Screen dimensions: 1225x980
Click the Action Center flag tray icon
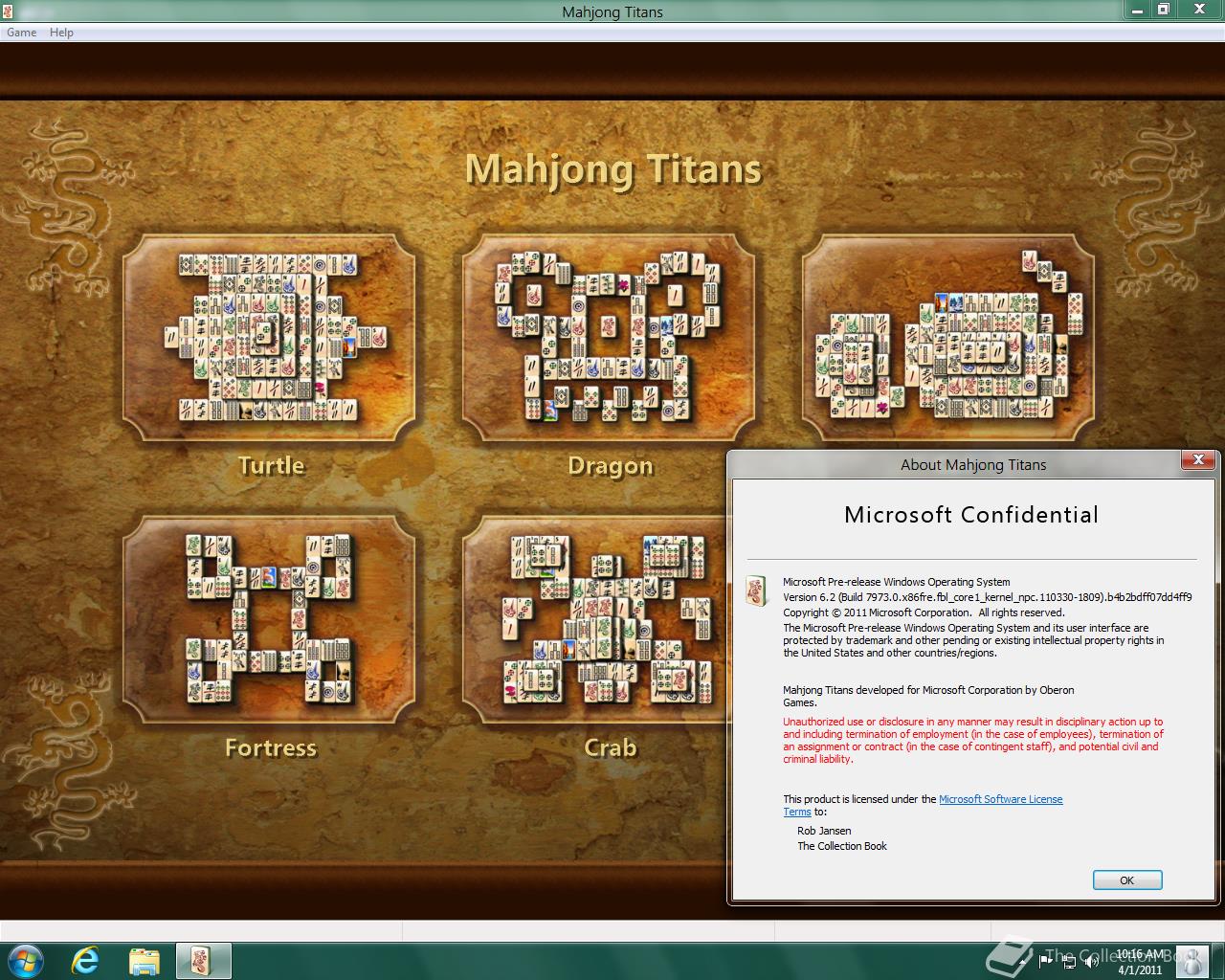[1045, 962]
